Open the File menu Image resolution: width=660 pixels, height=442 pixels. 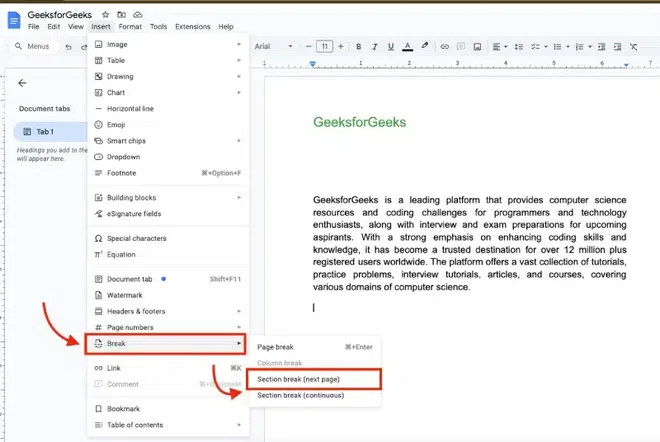33,27
